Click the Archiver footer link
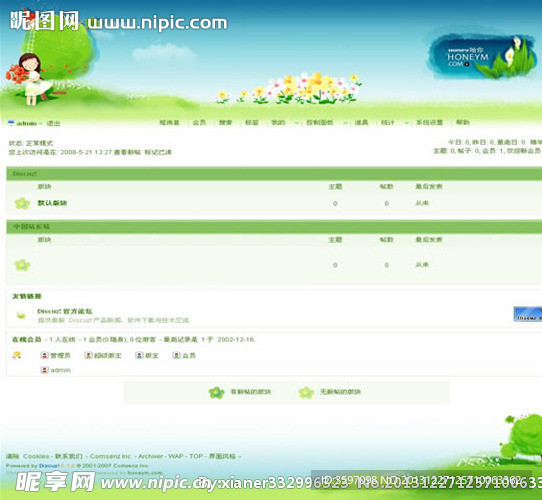 click(x=150, y=456)
